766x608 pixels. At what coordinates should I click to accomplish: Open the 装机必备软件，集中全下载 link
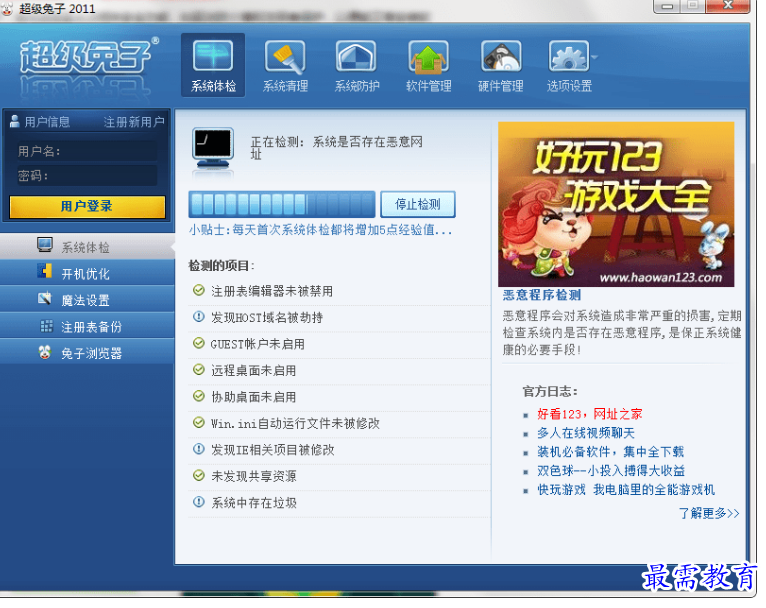tap(611, 452)
